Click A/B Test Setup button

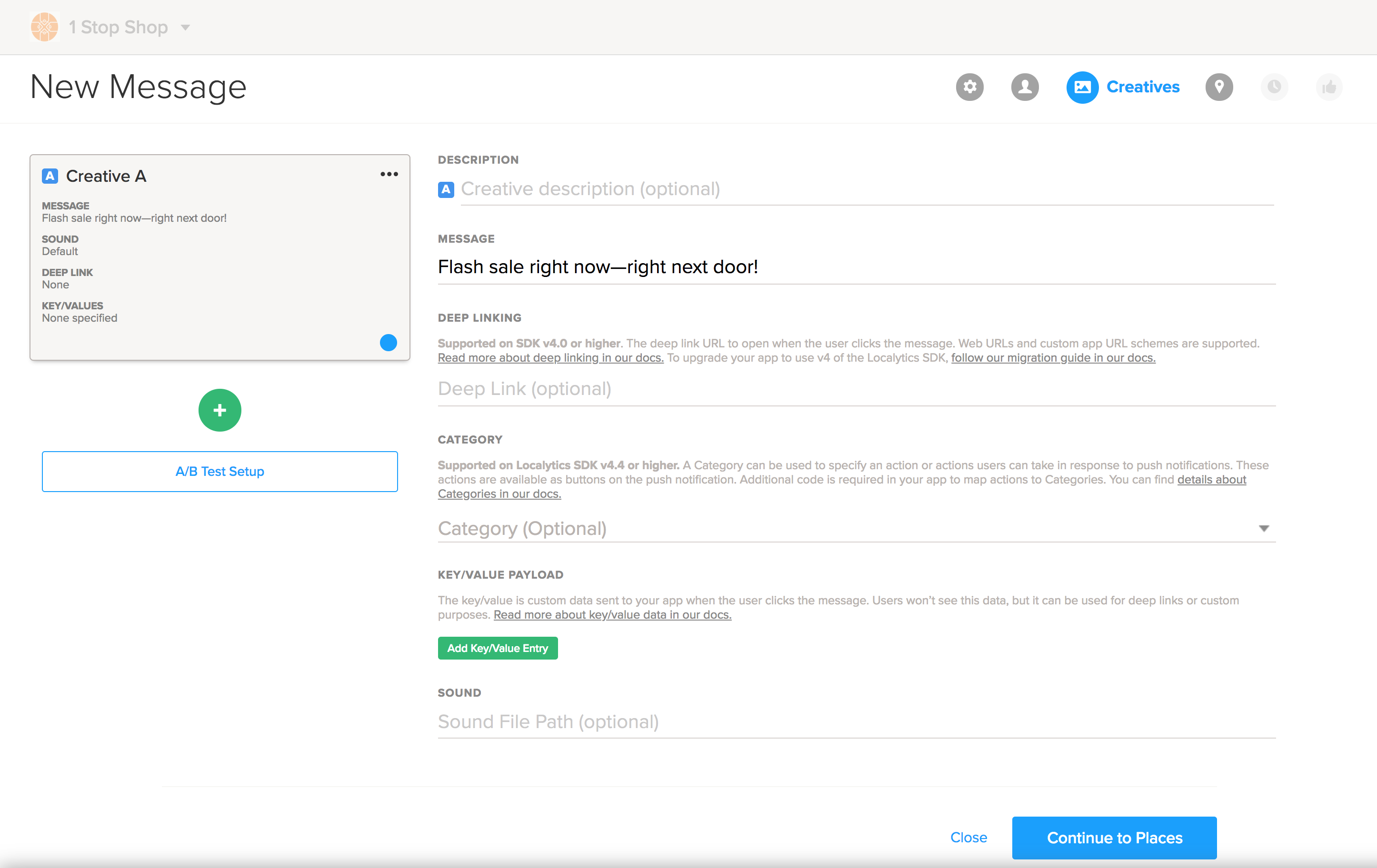click(x=220, y=471)
